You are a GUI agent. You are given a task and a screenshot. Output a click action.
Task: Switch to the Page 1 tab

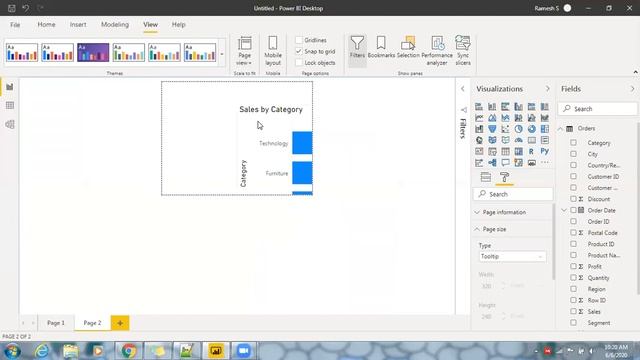coord(56,323)
